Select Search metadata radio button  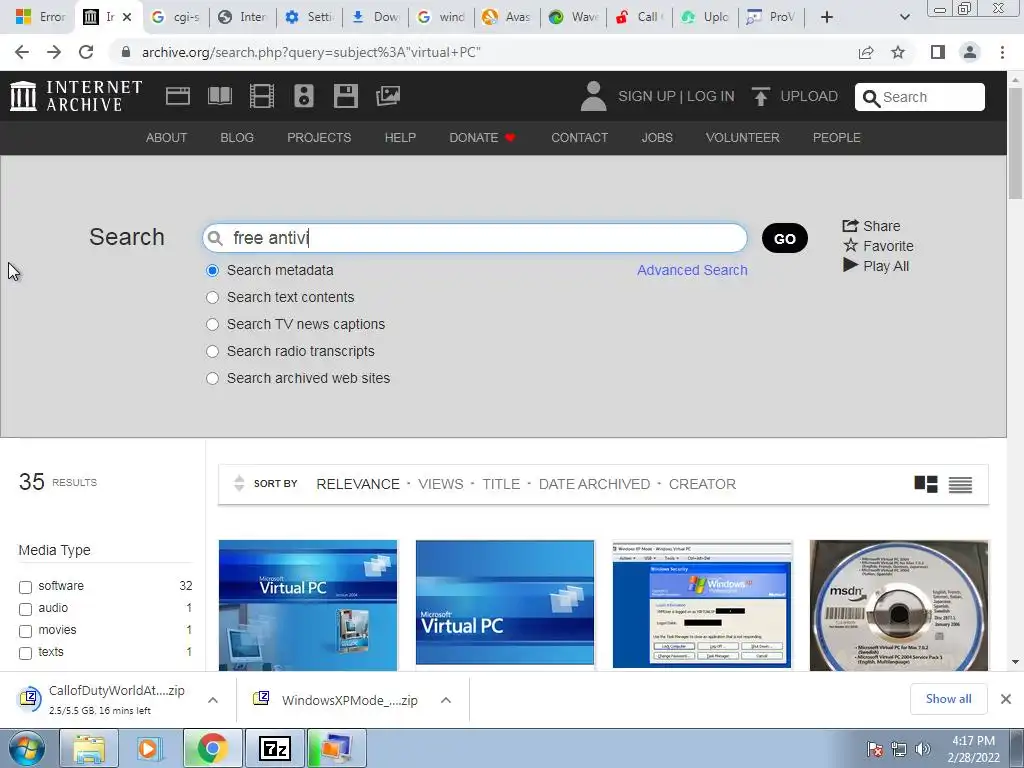[212, 270]
